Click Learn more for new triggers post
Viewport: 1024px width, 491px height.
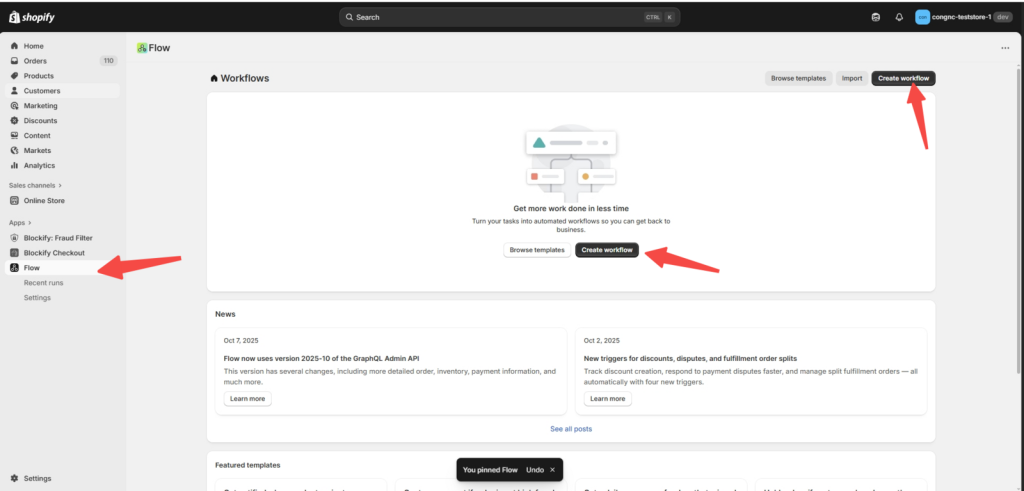608,399
